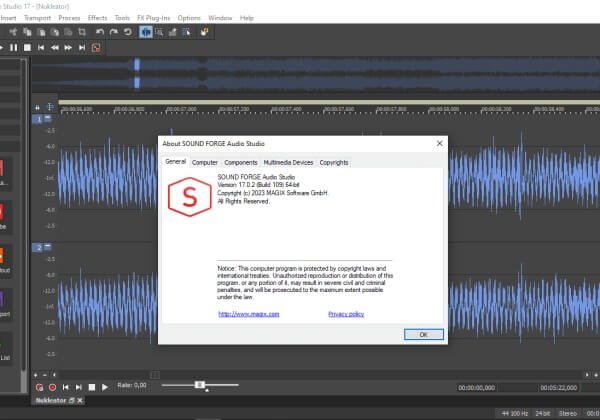Open the Insert menu
Viewport: 600px width, 420px height.
tap(8, 18)
